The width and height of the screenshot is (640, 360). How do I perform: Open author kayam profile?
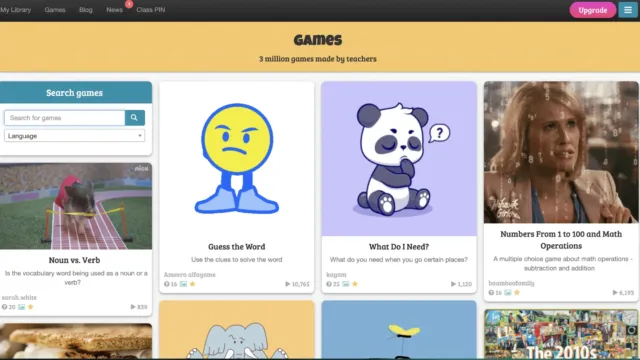coord(336,275)
